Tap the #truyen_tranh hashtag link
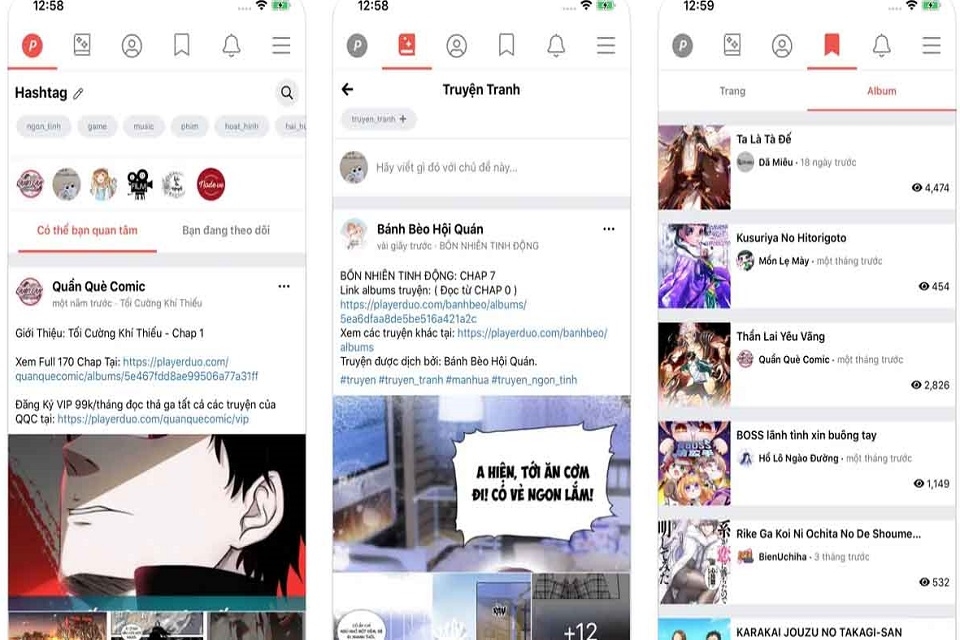960x640 pixels. pos(410,380)
